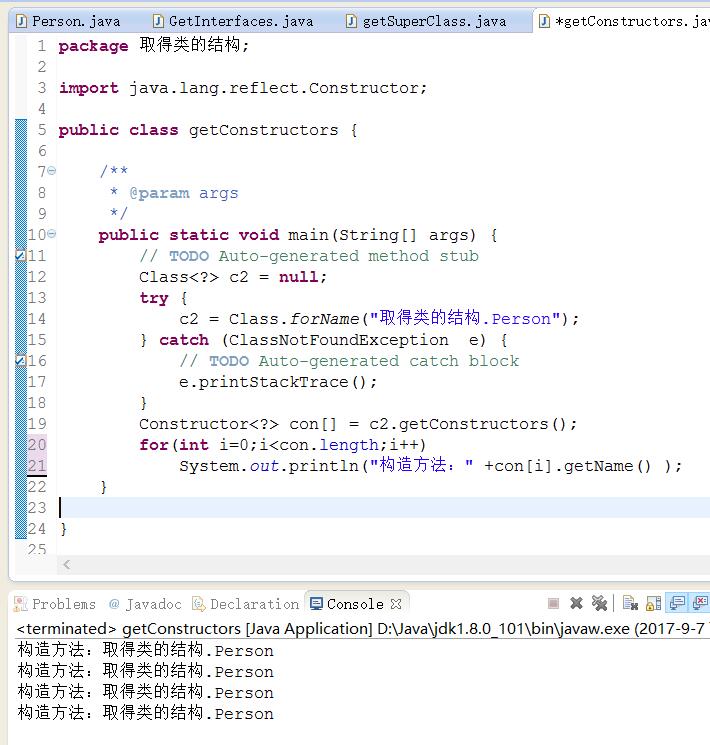Click the Clear Console icon
This screenshot has height=745, width=710.
[630, 603]
